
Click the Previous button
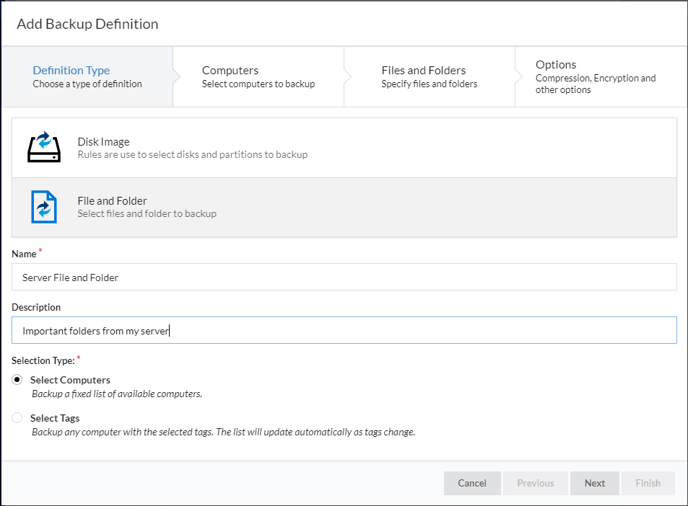point(535,483)
